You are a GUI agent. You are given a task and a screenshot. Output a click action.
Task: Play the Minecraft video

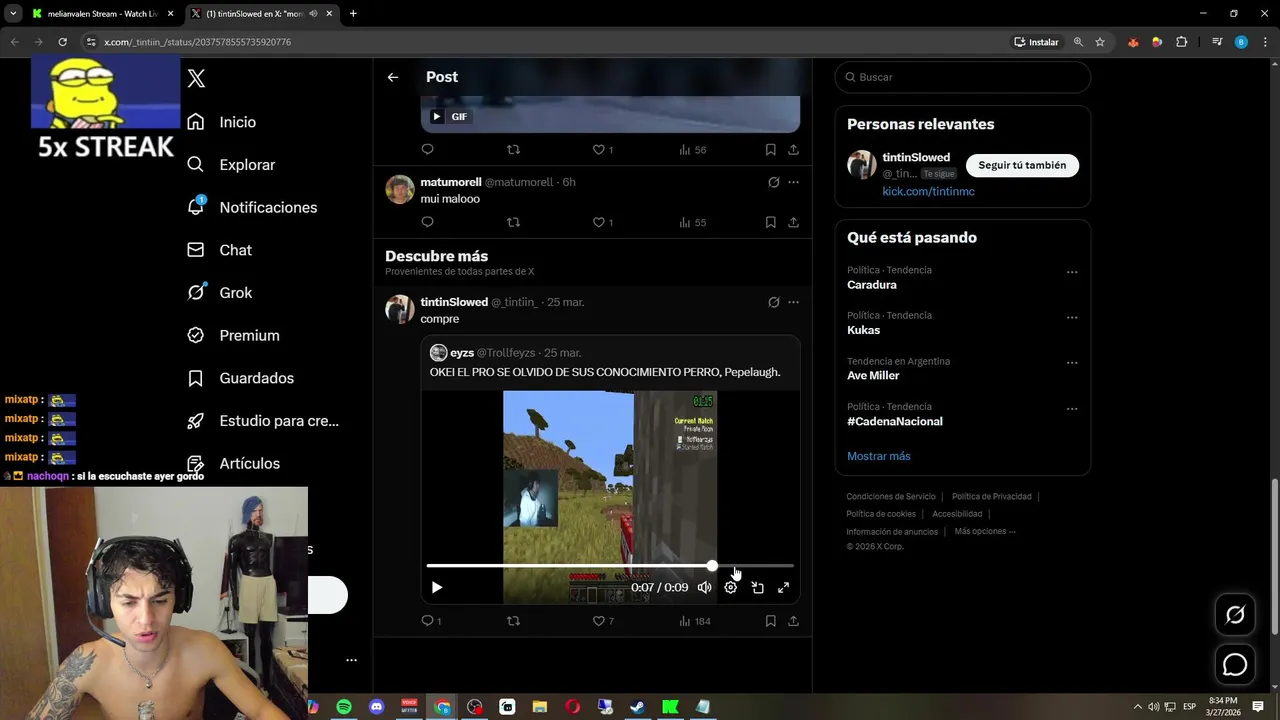(437, 588)
